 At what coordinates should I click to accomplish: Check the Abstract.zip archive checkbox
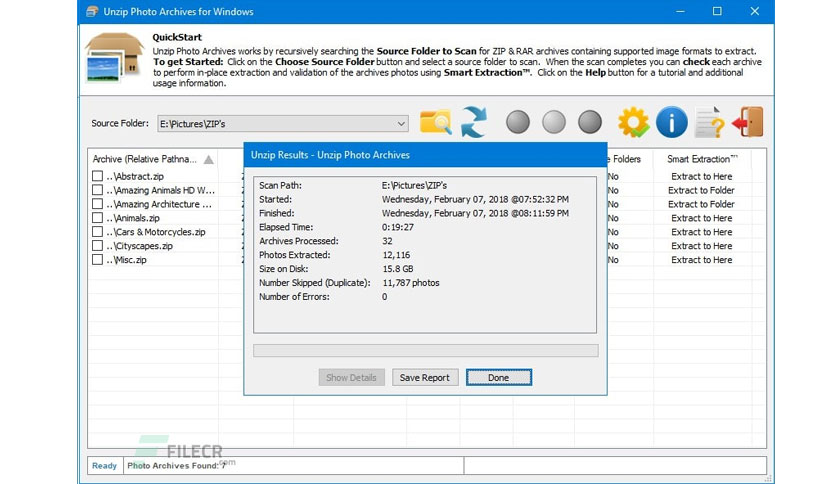98,176
